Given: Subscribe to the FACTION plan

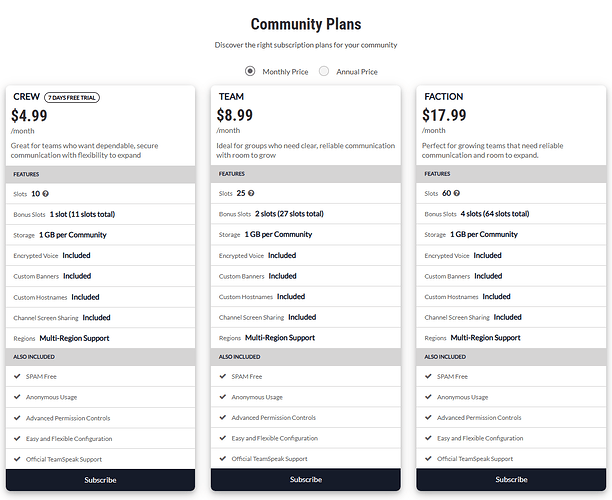Looking at the screenshot, I should click(511, 480).
